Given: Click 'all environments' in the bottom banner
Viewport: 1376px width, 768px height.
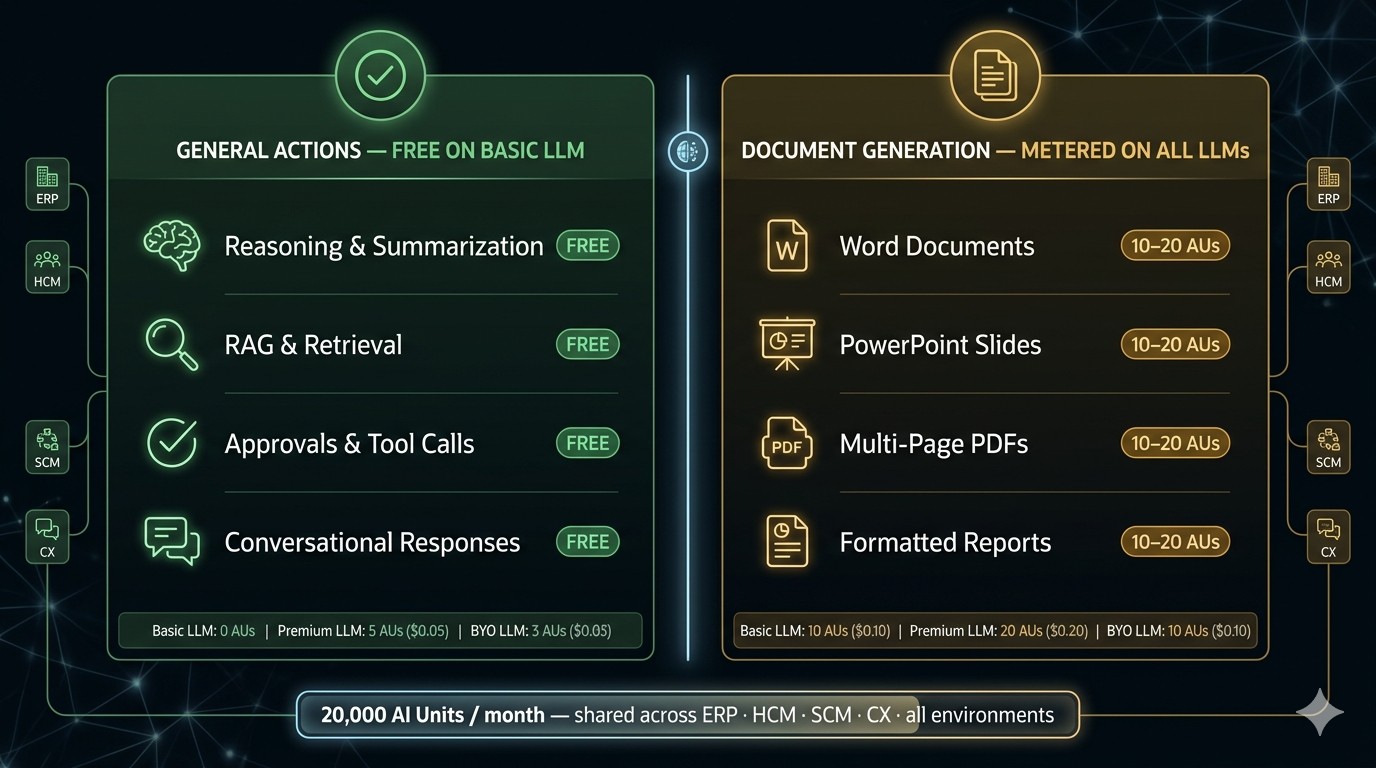Looking at the screenshot, I should coord(979,715).
